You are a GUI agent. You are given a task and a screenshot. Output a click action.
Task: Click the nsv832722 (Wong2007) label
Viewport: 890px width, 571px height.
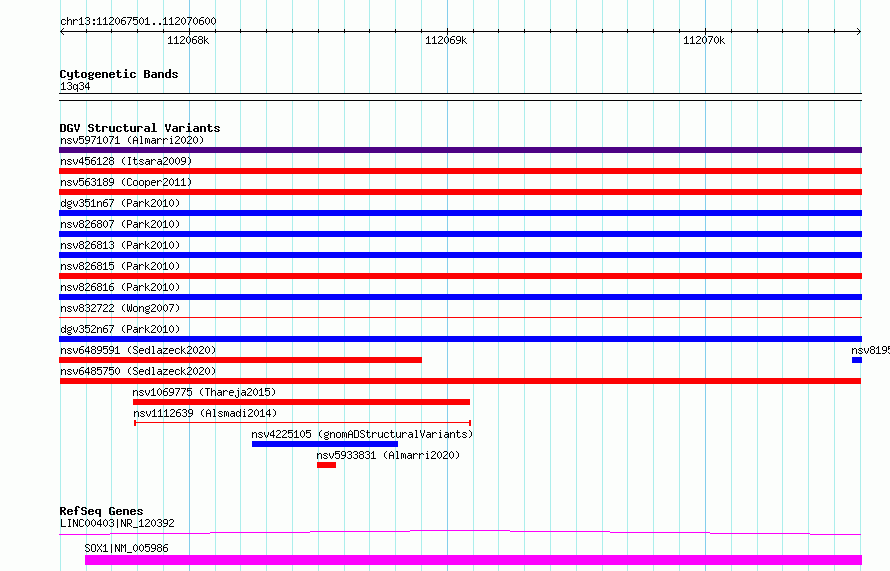[120, 308]
